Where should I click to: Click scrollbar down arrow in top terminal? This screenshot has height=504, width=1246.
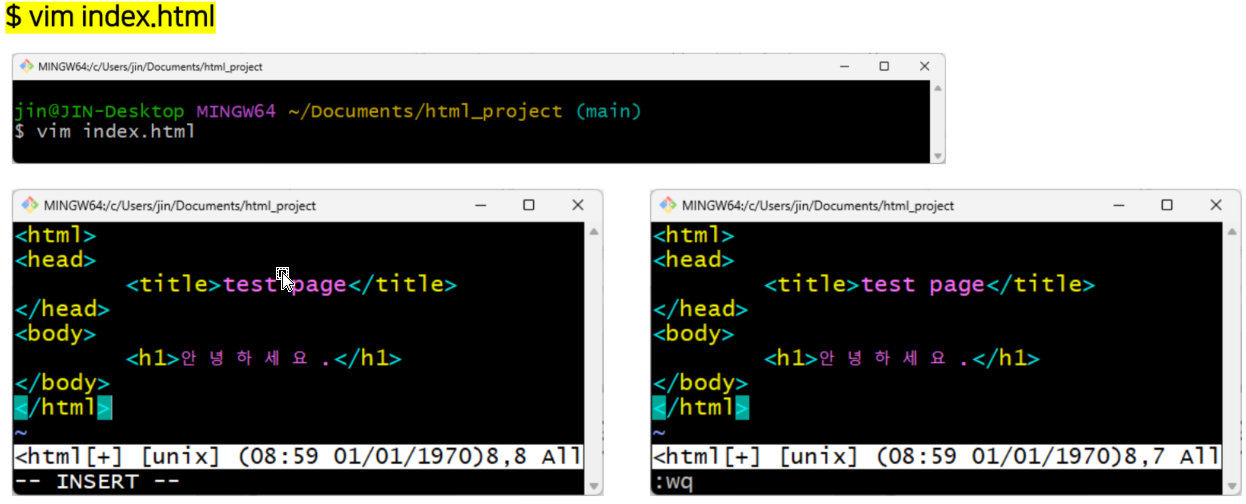[937, 156]
